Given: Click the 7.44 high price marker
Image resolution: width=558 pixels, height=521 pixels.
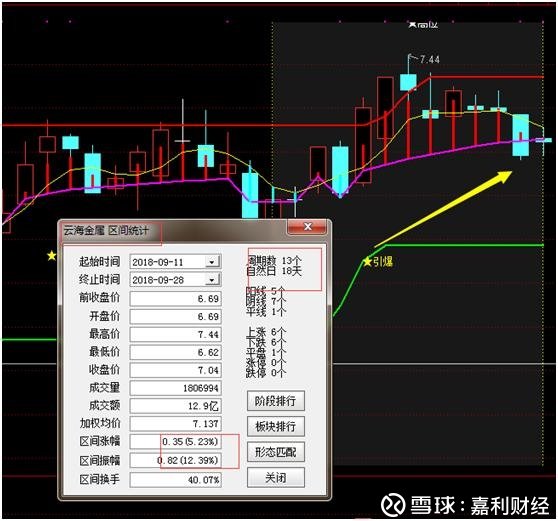Looking at the screenshot, I should coord(429,59).
